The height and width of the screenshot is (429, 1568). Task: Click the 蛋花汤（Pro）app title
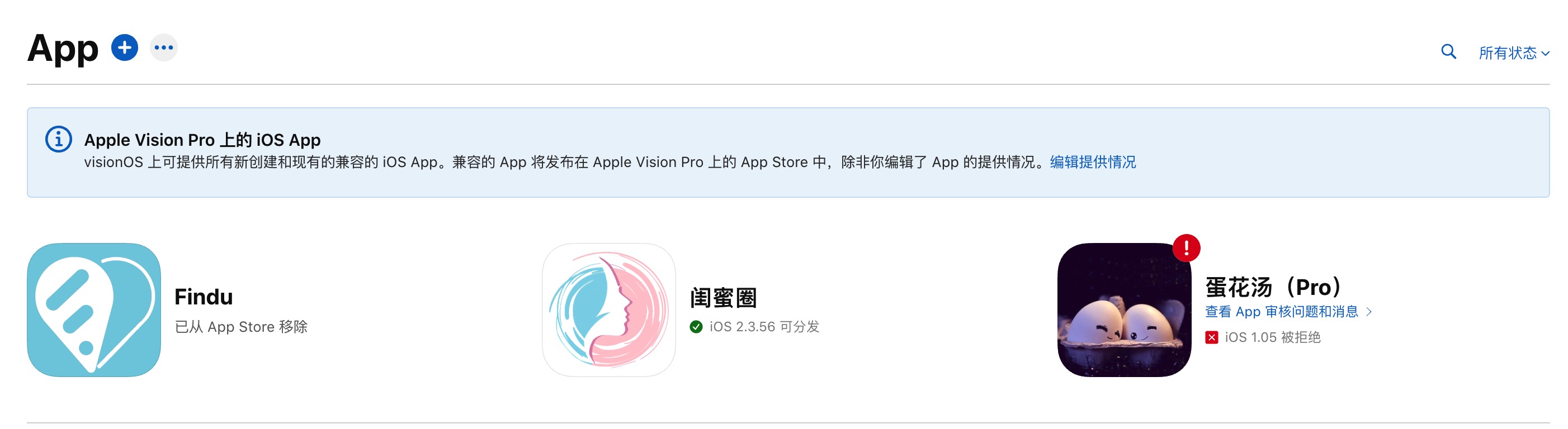1273,287
